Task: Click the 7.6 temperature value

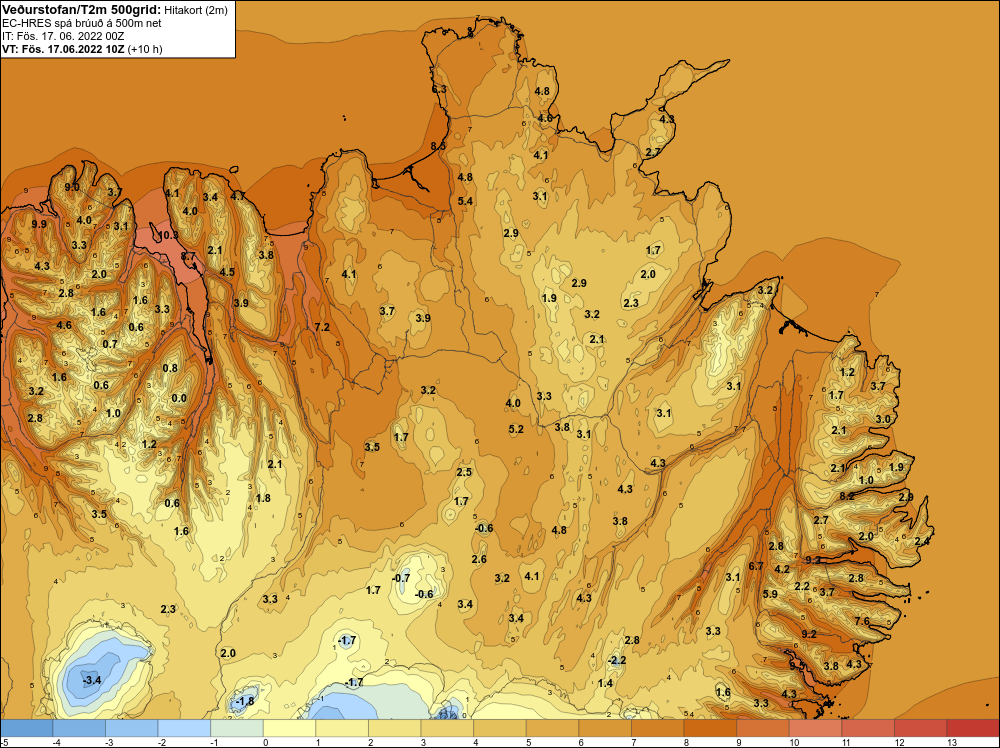Action: point(862,621)
